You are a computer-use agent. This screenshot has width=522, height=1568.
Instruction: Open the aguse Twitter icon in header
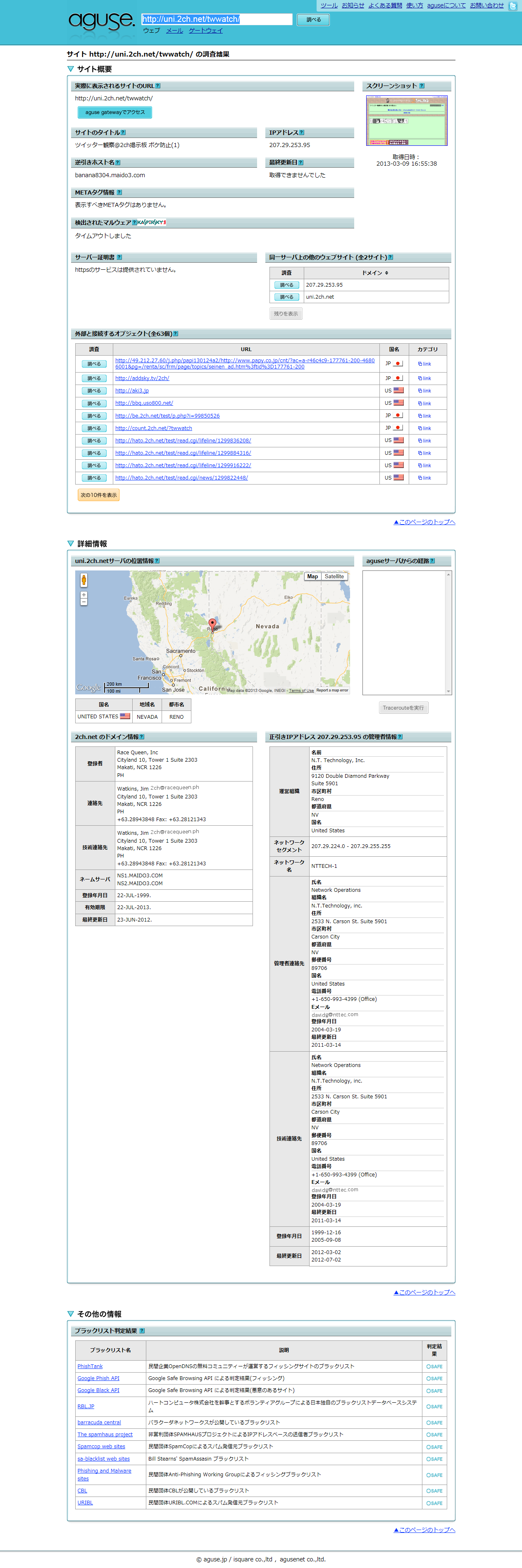(x=513, y=5)
